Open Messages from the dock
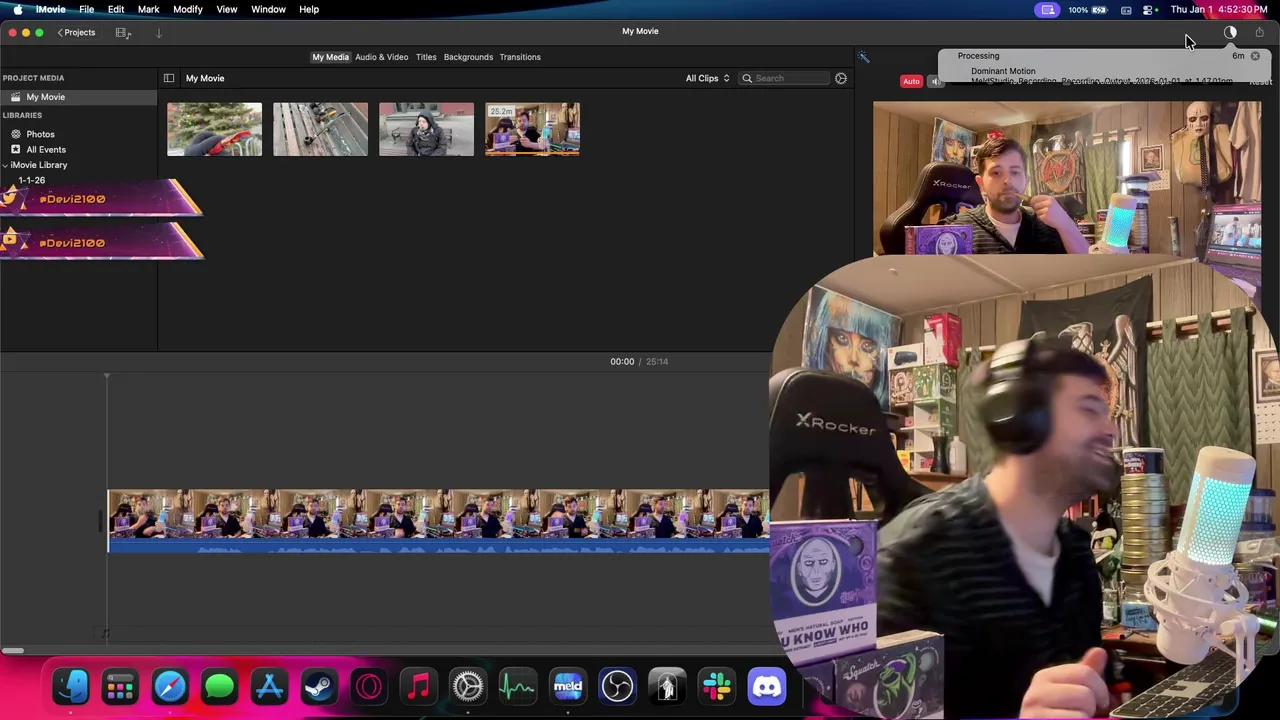This screenshot has height=720, width=1280. [219, 687]
